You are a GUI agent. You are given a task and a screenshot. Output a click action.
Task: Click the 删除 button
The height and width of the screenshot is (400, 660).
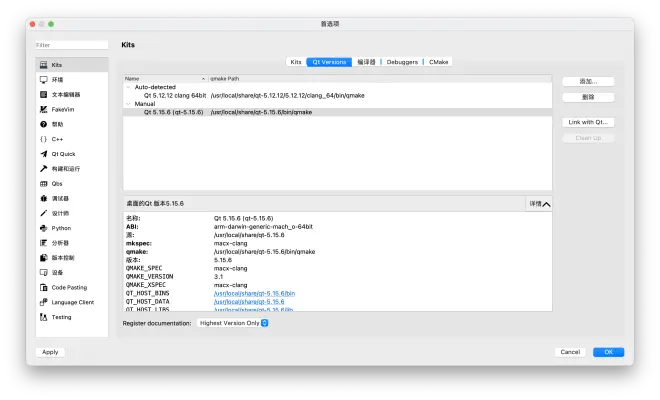click(588, 97)
